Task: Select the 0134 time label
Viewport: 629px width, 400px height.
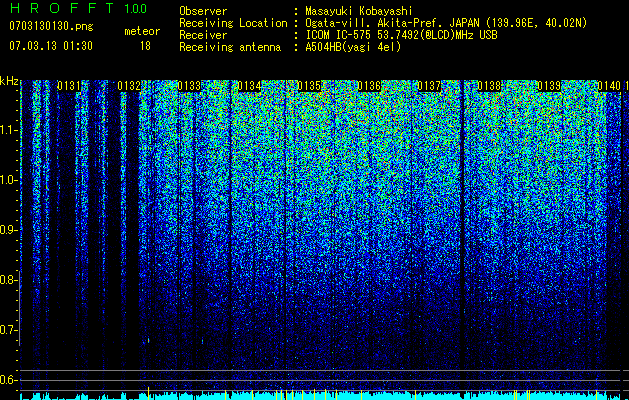Action: [249, 86]
